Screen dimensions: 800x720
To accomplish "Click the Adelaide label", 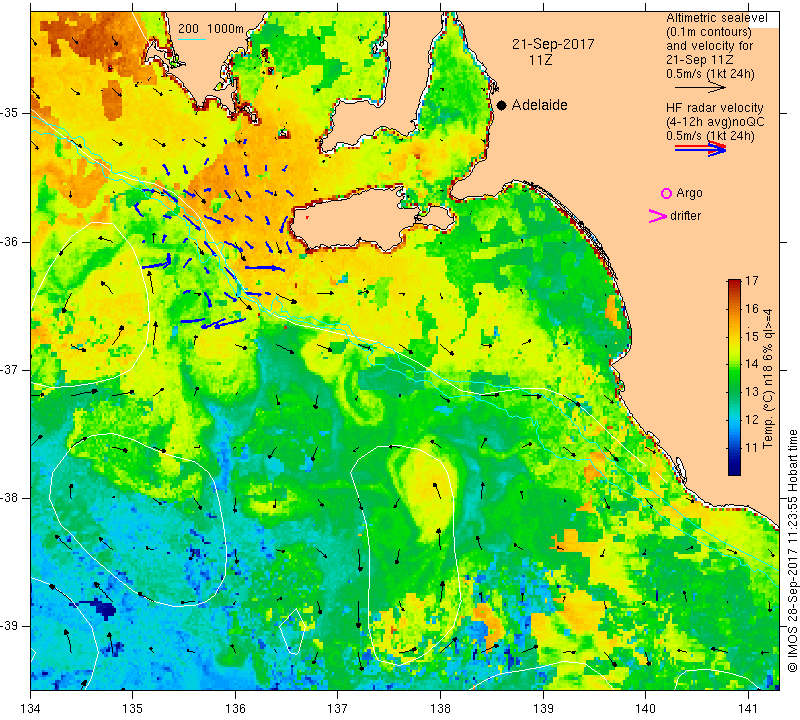I will coord(539,105).
